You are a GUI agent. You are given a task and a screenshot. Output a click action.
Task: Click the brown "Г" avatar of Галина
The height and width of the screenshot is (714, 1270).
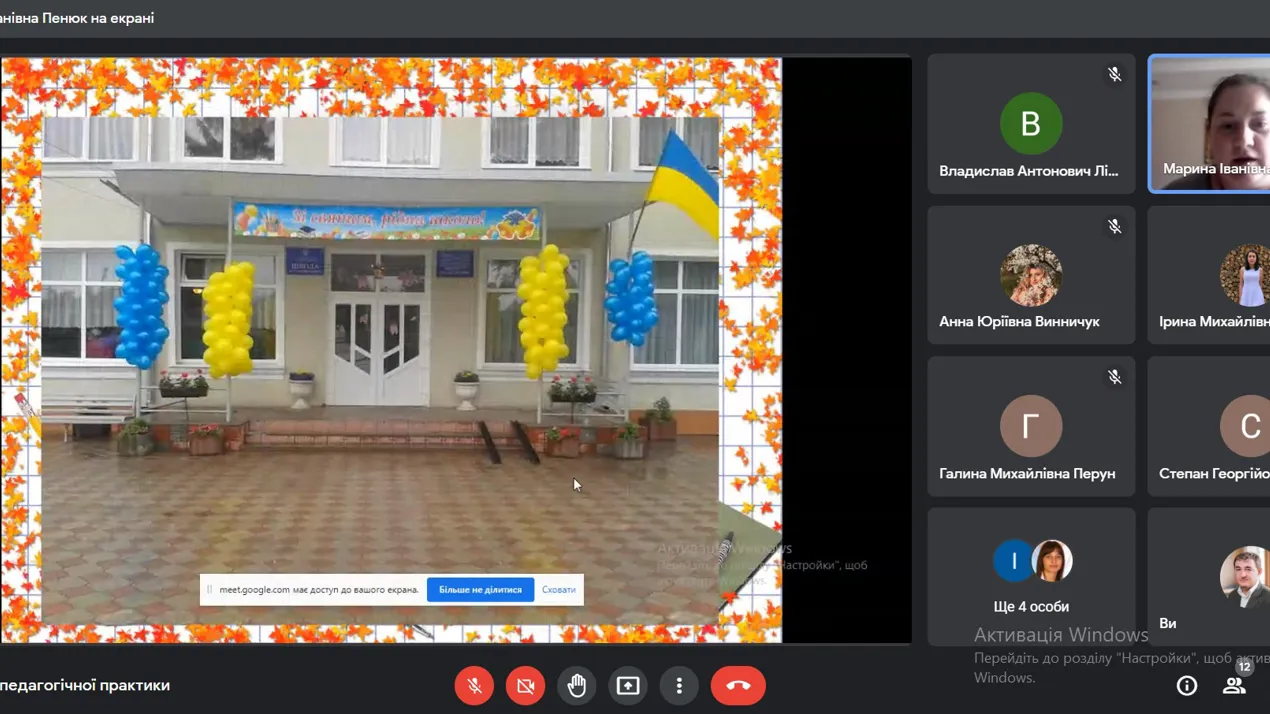click(x=1031, y=426)
